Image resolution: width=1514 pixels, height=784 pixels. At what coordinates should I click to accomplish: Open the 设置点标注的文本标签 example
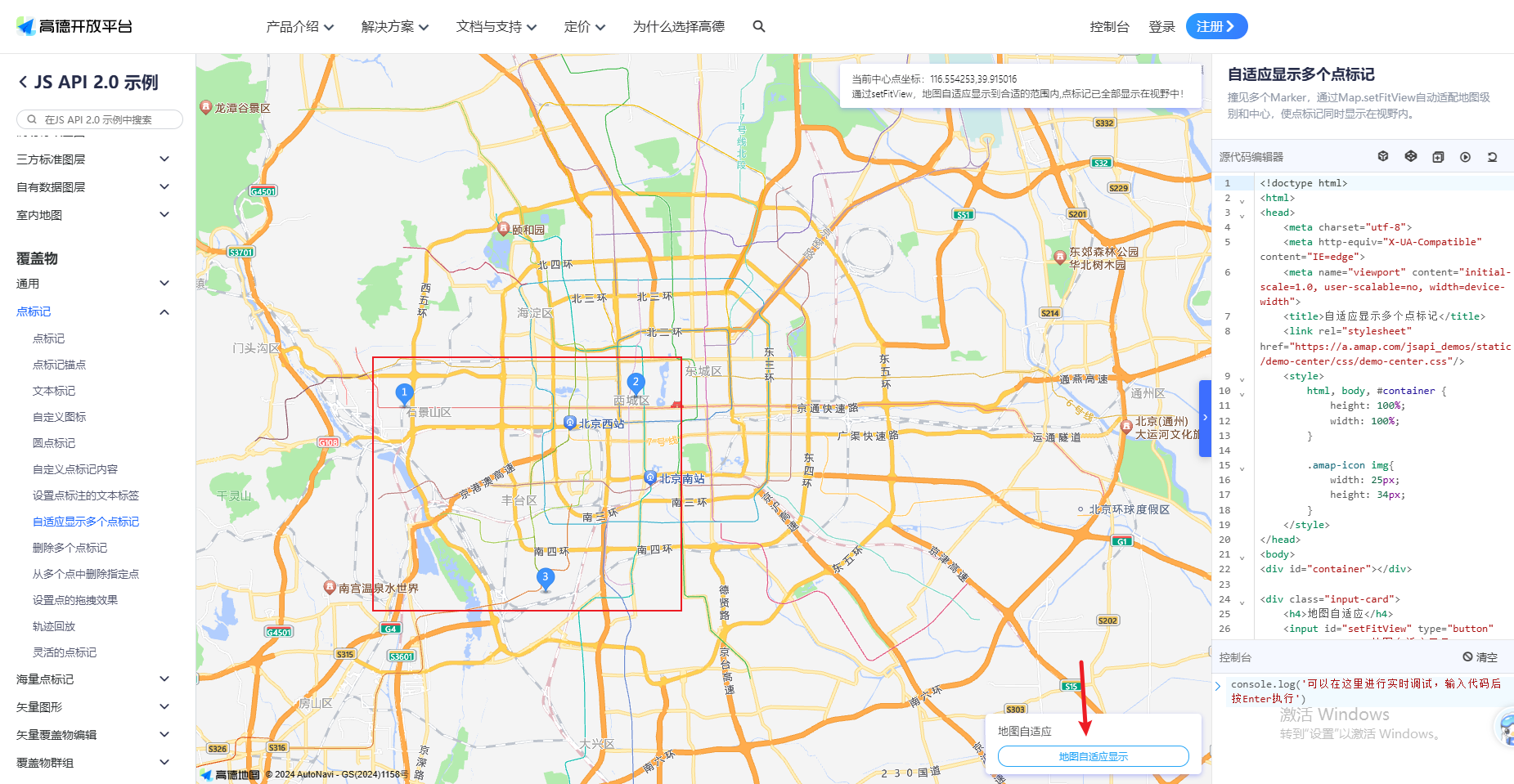pyautogui.click(x=86, y=495)
